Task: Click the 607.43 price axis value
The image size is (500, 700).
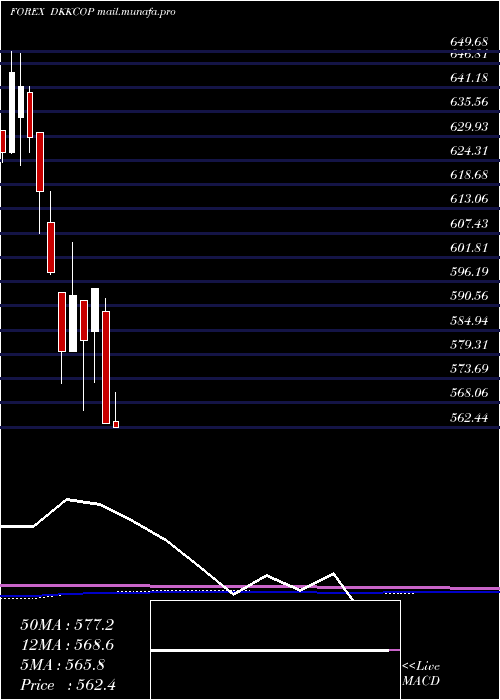Action: pos(469,224)
